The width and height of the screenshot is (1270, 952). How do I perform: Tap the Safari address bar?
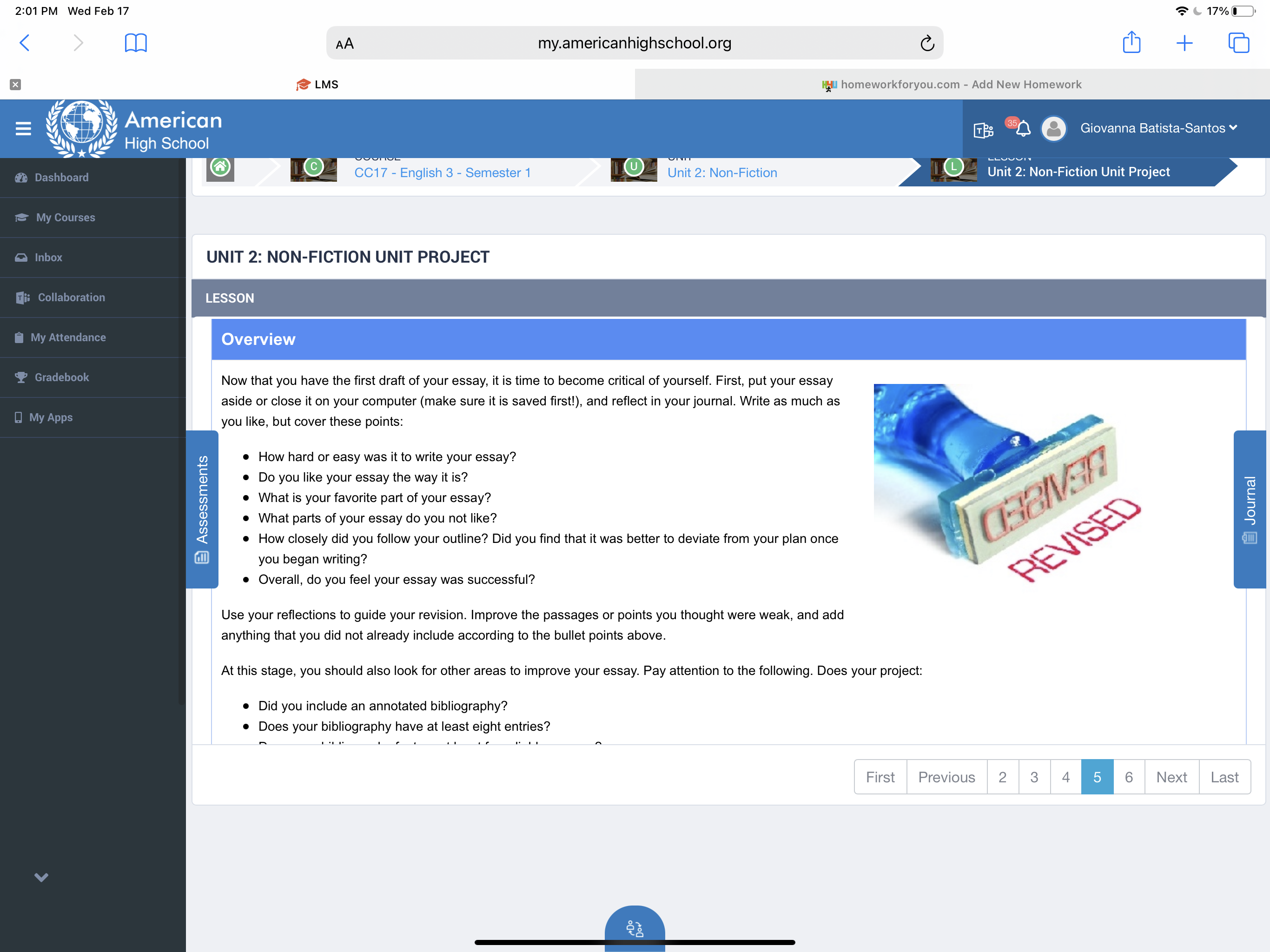[x=634, y=43]
